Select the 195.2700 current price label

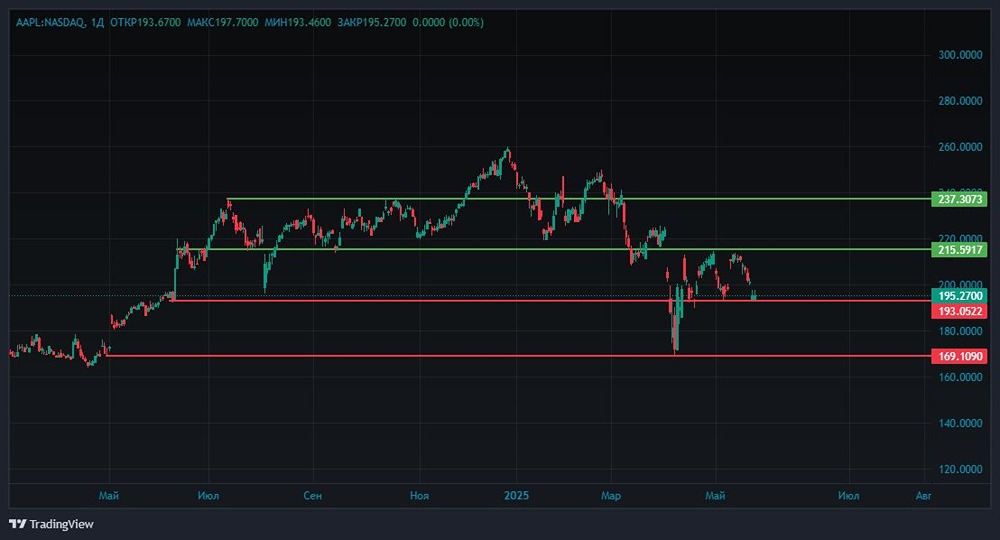(959, 296)
